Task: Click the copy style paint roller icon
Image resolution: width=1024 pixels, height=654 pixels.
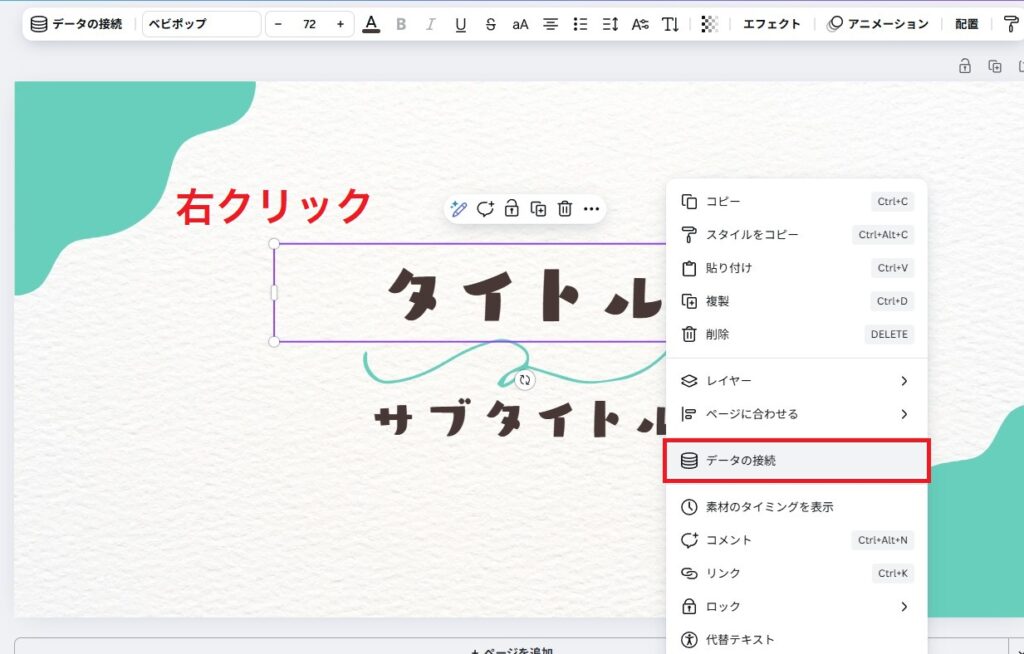Action: point(1010,24)
